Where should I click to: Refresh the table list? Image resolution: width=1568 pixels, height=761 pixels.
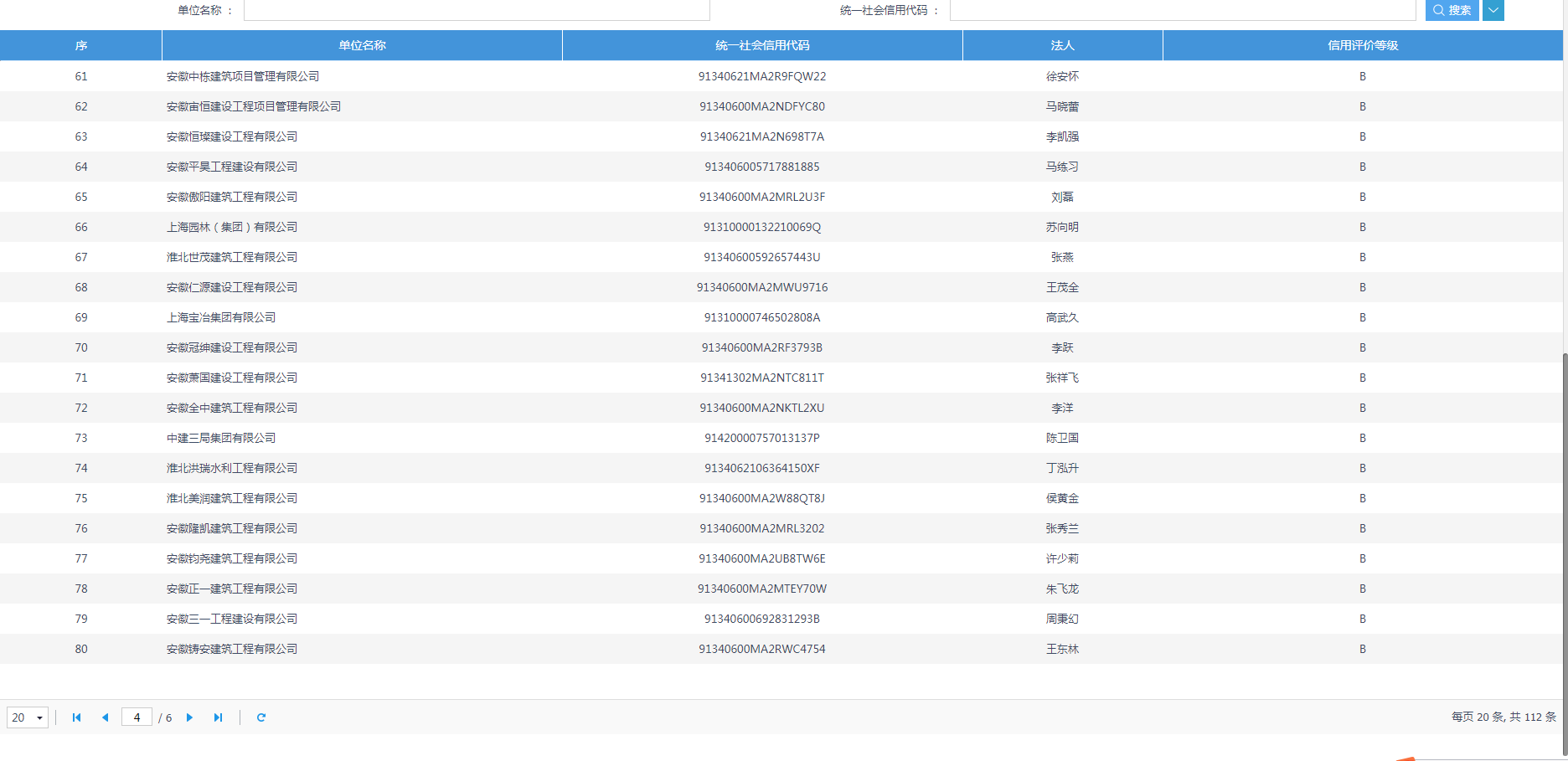261,717
